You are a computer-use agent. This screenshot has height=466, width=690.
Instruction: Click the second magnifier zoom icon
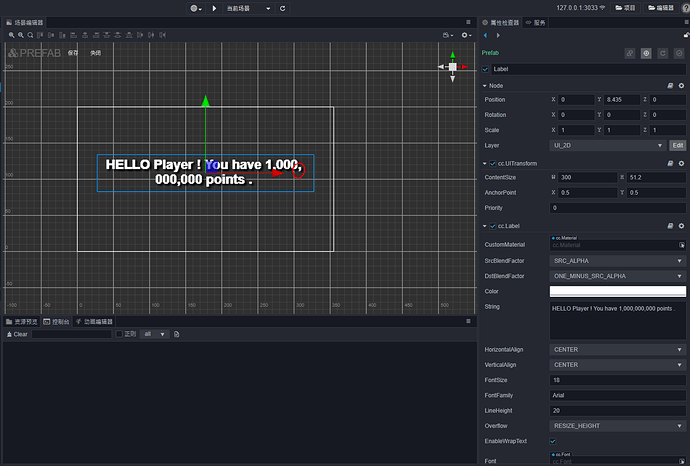[x=21, y=35]
